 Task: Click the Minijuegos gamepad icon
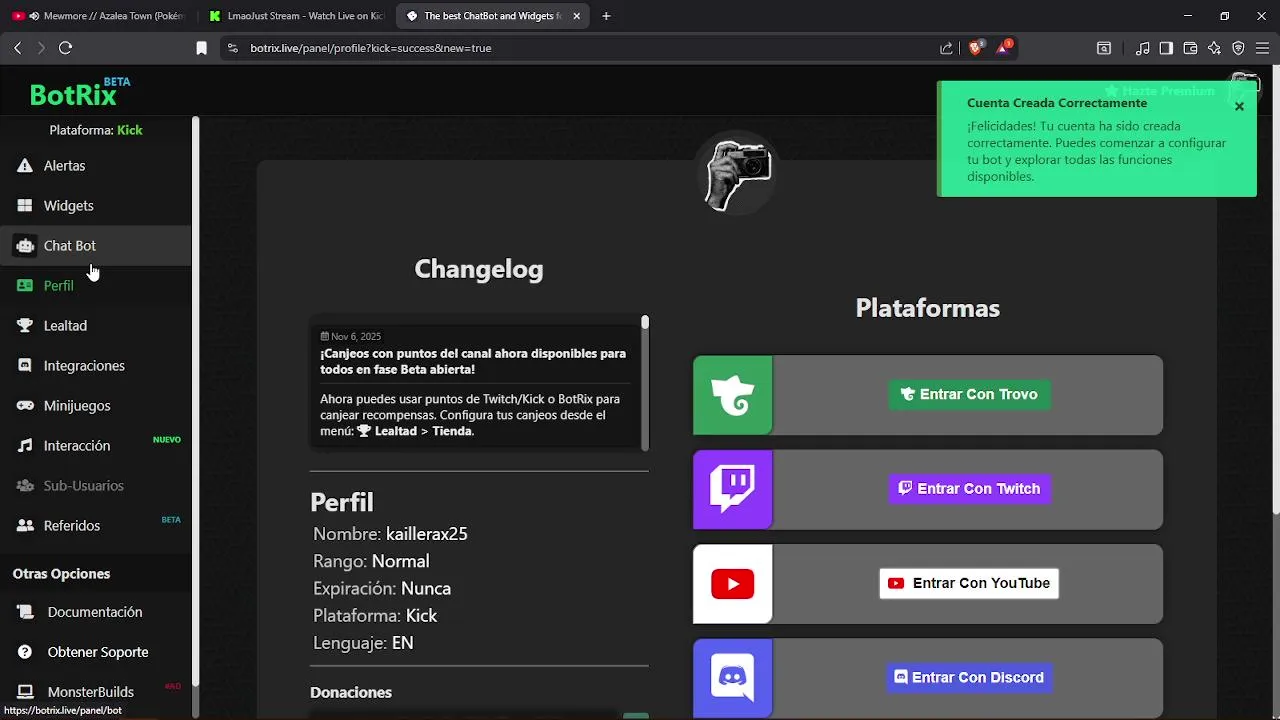[x=25, y=406]
